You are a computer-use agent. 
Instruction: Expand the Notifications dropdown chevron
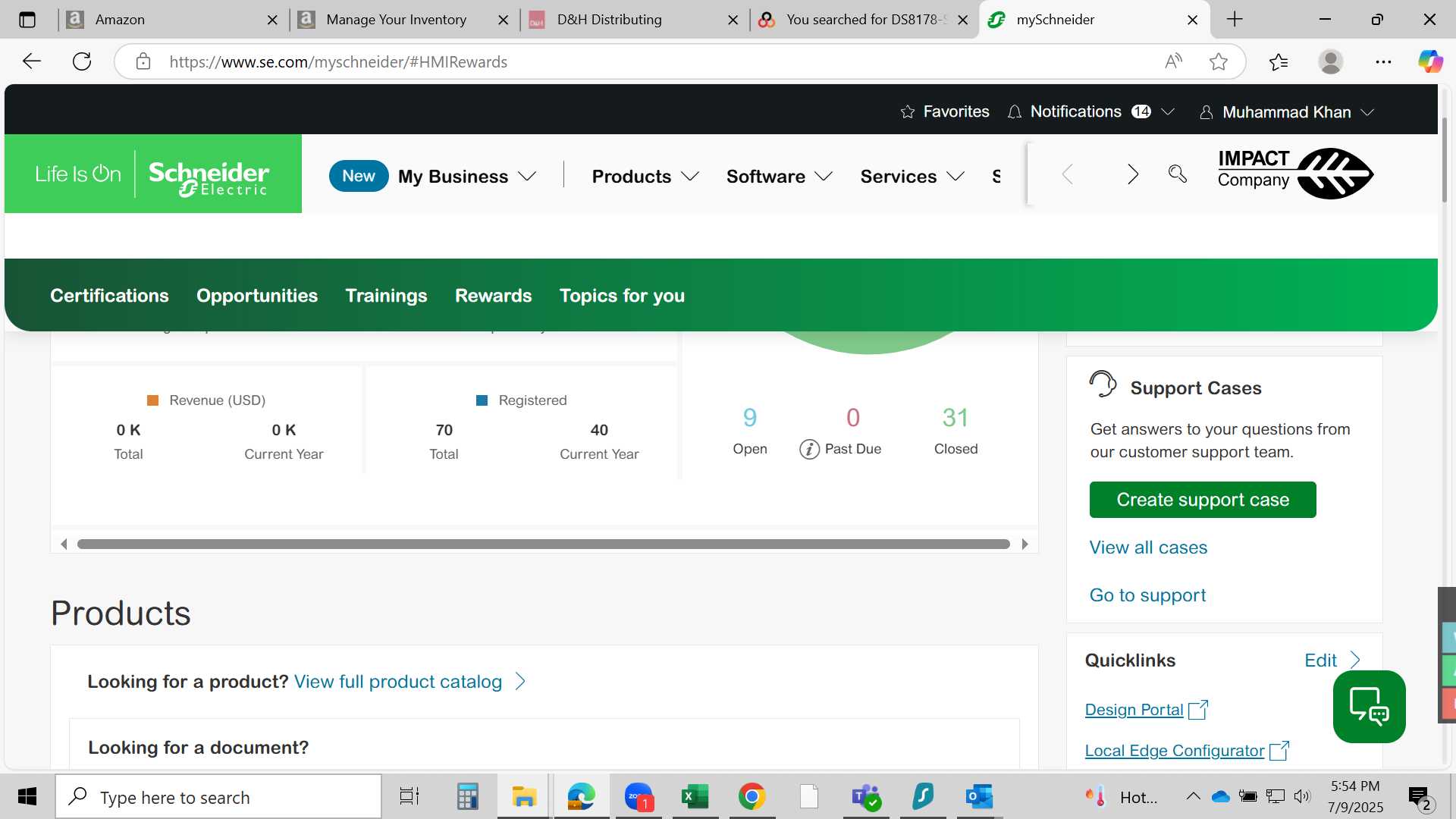1168,112
